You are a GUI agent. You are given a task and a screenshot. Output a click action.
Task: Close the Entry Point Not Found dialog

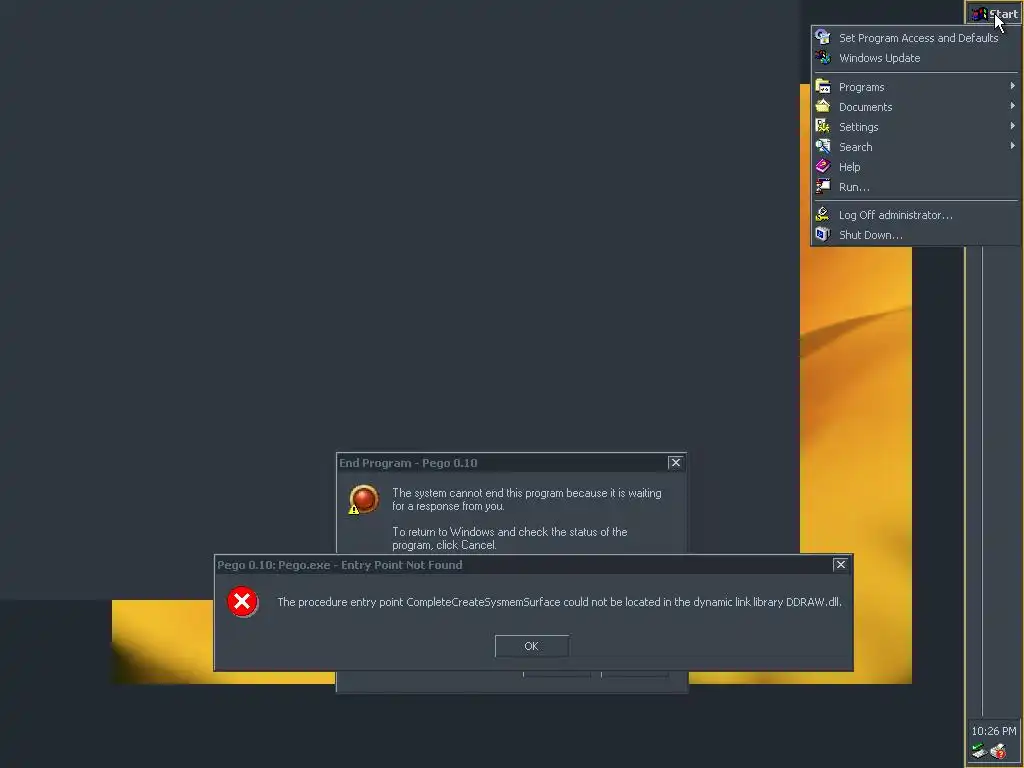click(840, 564)
